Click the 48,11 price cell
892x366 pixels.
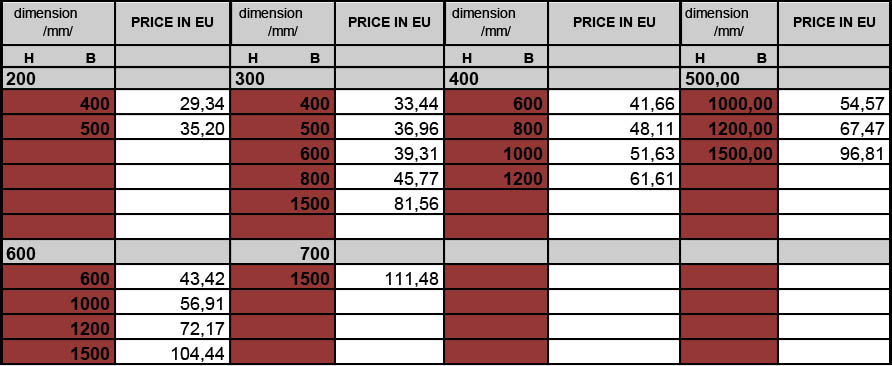point(614,128)
